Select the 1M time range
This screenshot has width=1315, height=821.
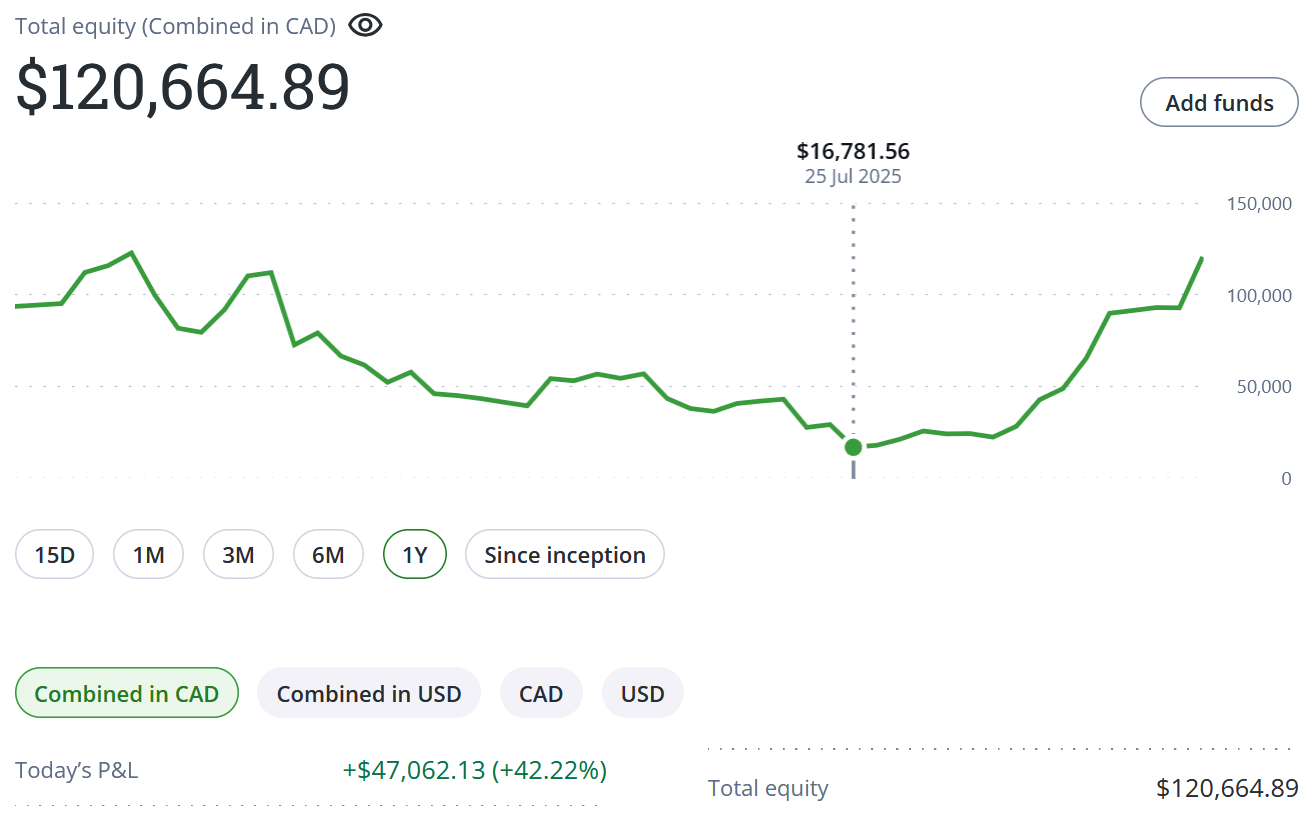pyautogui.click(x=148, y=554)
